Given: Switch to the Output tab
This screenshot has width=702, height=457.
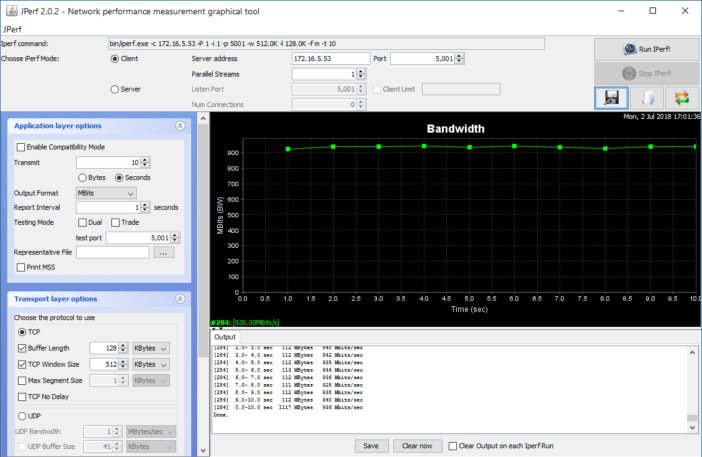Looking at the screenshot, I should [x=225, y=337].
